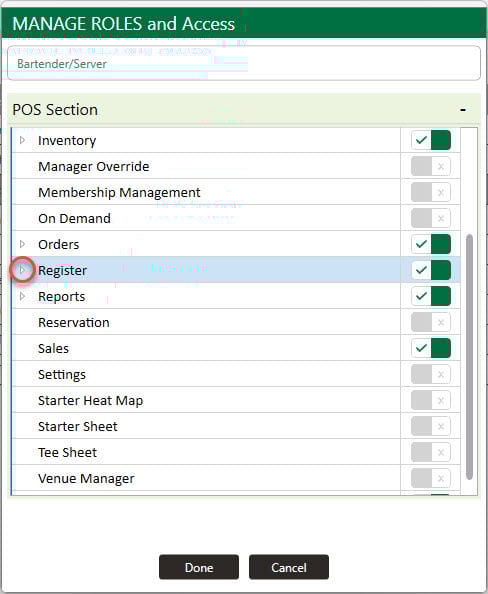Enable the Reservation toggle

(431, 322)
